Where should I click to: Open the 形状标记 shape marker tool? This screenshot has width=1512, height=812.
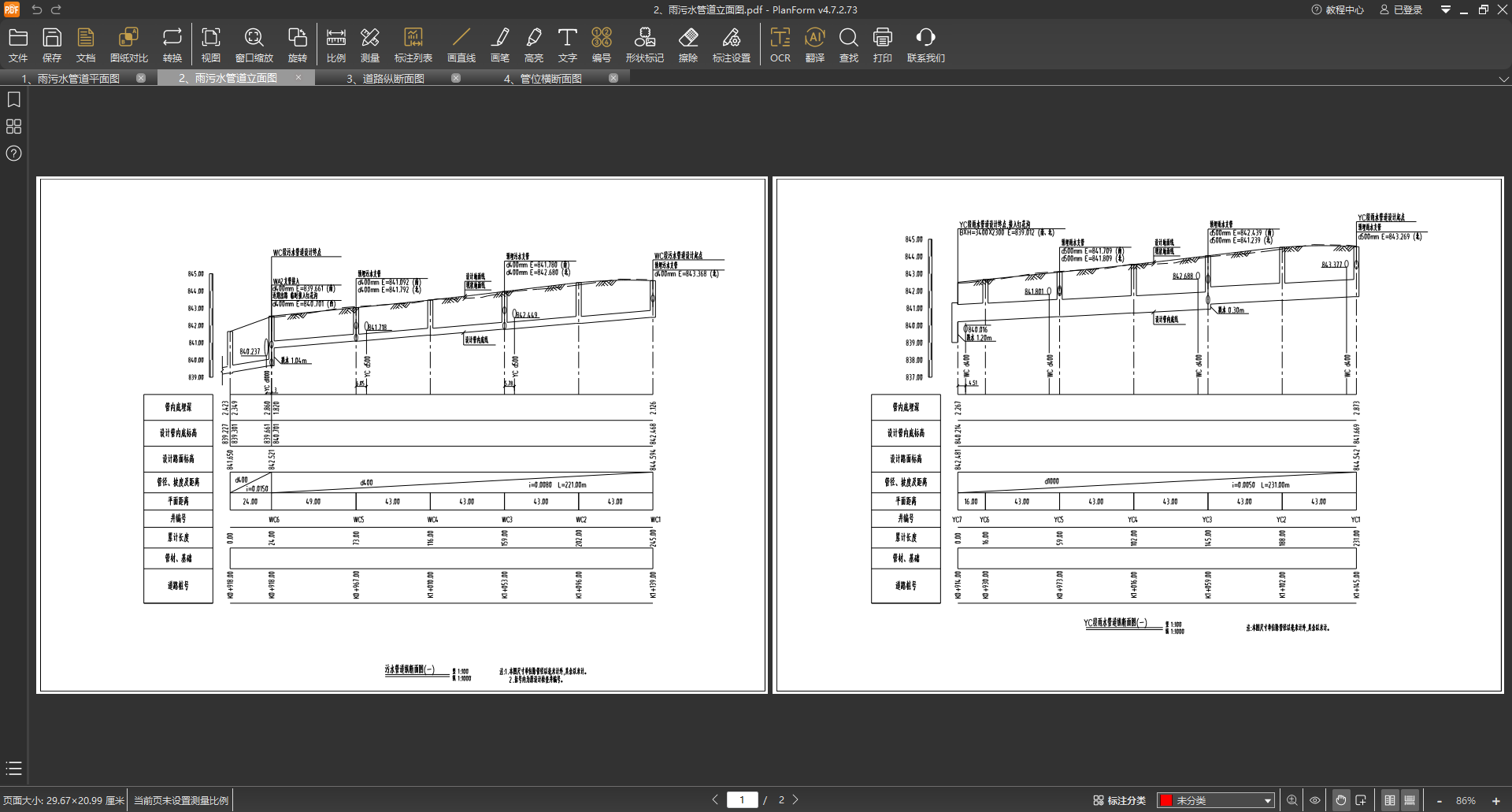(644, 44)
